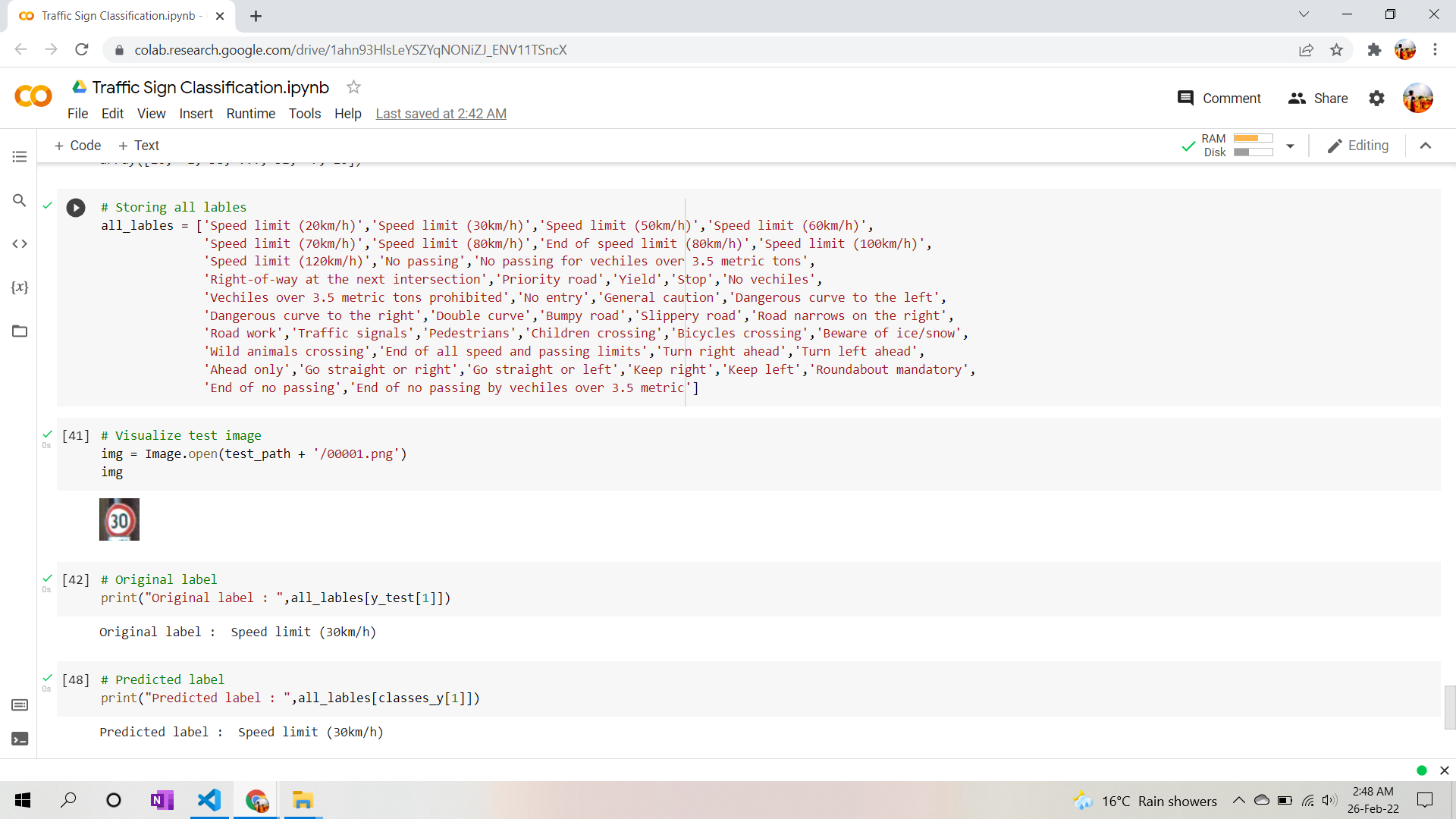Open the command palette icon
Screen dimensions: 1456x819
[20, 705]
